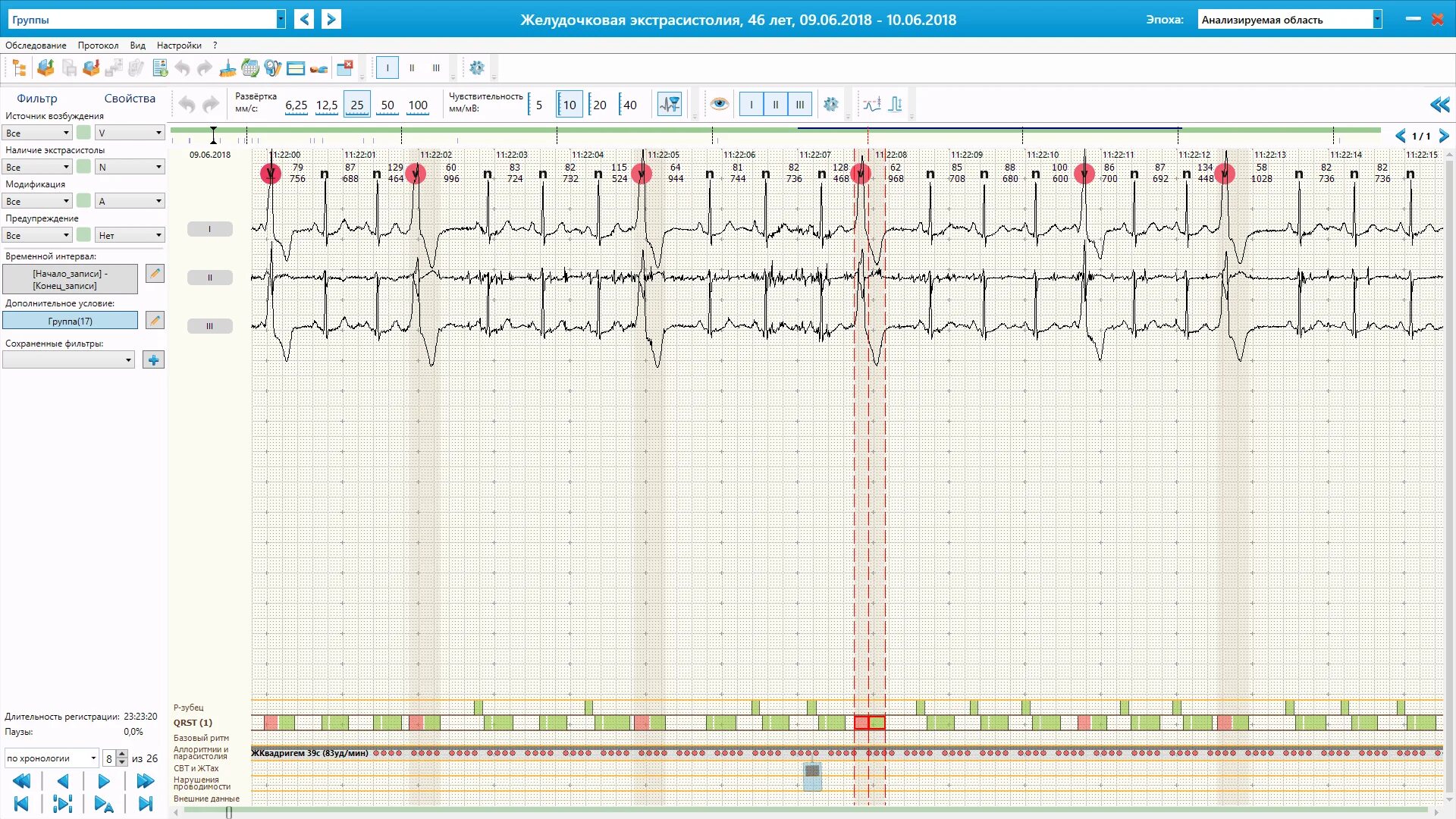Click the measurement calipers chart icon

tap(872, 105)
